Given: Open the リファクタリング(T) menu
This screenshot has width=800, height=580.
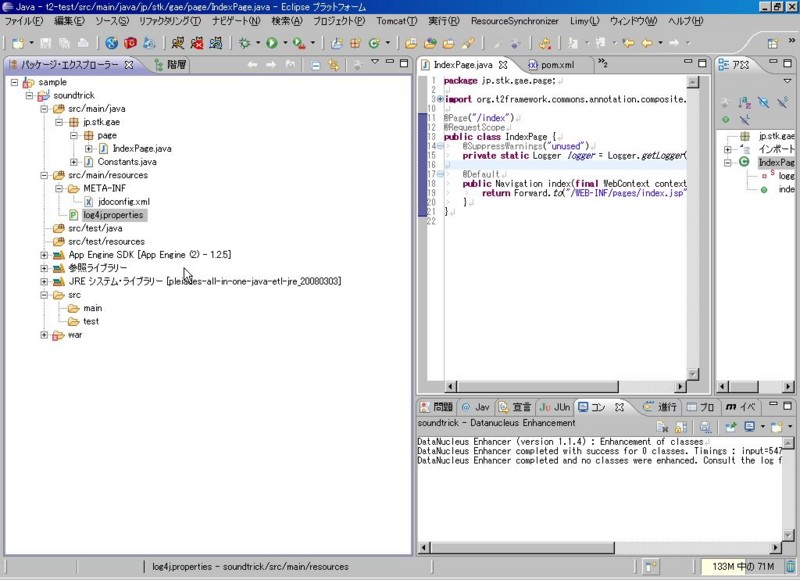Looking at the screenshot, I should [170, 21].
